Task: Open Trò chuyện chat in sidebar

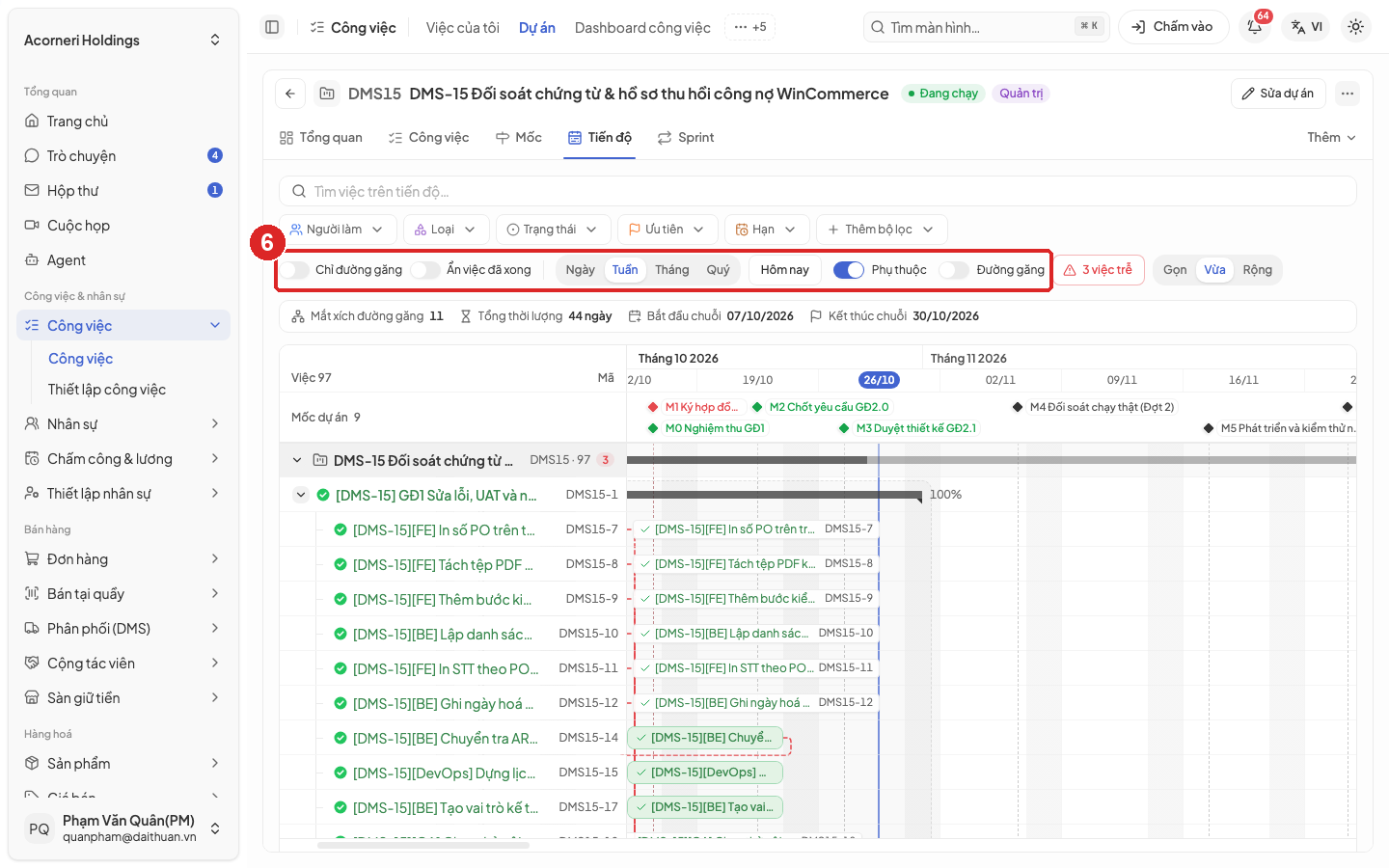Action: [123, 156]
